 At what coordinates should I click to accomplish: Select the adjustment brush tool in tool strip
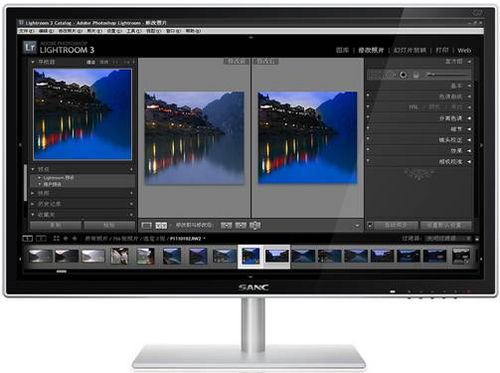431,74
